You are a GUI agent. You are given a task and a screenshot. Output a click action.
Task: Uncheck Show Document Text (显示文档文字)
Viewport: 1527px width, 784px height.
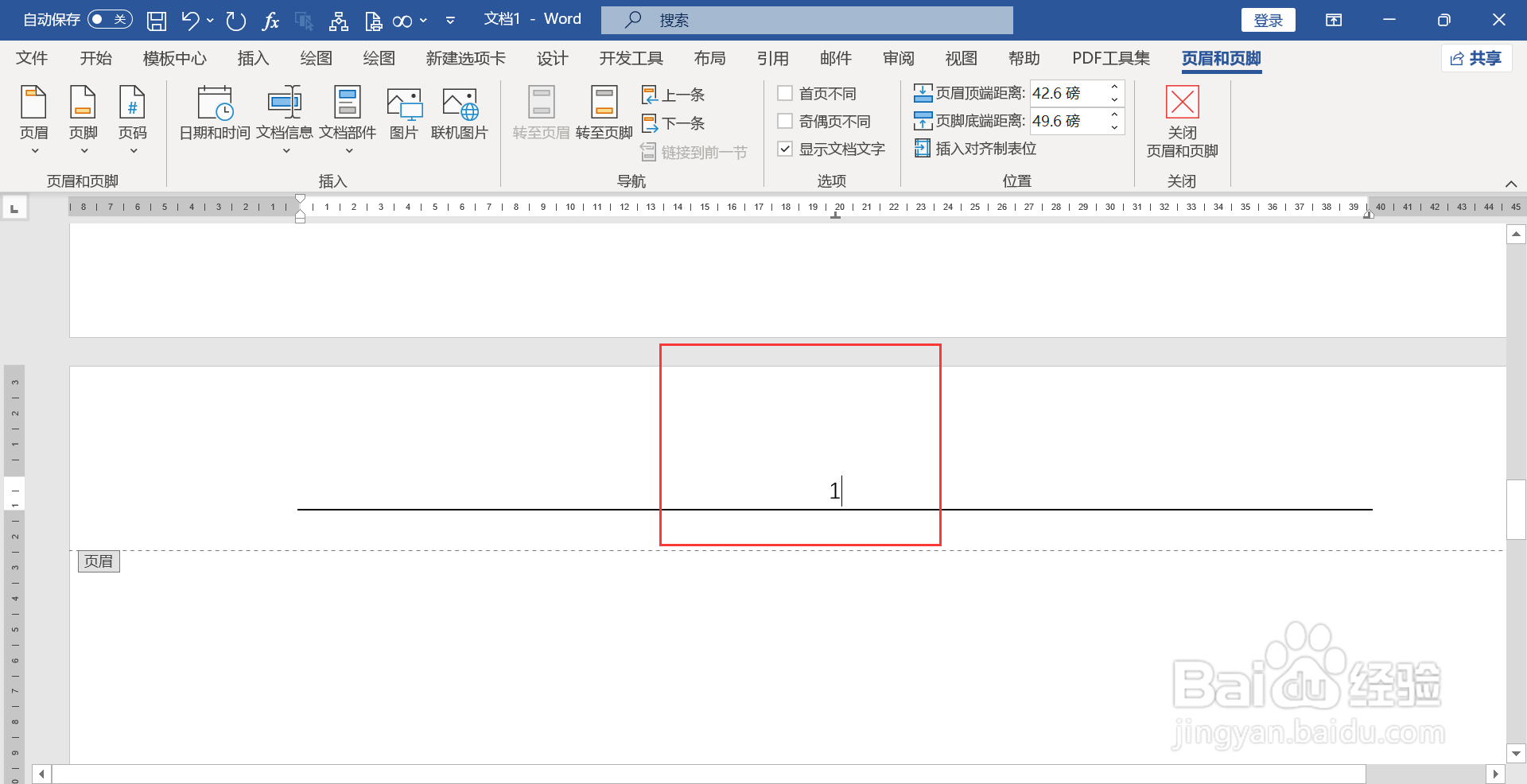(785, 149)
